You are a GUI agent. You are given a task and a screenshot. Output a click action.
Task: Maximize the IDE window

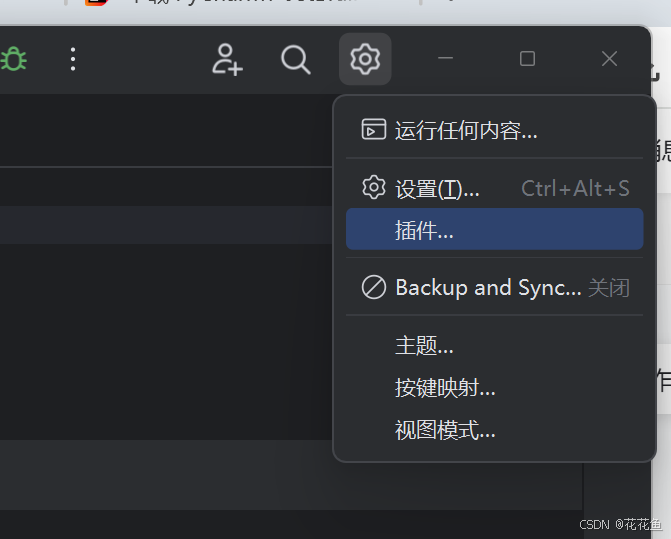click(527, 59)
